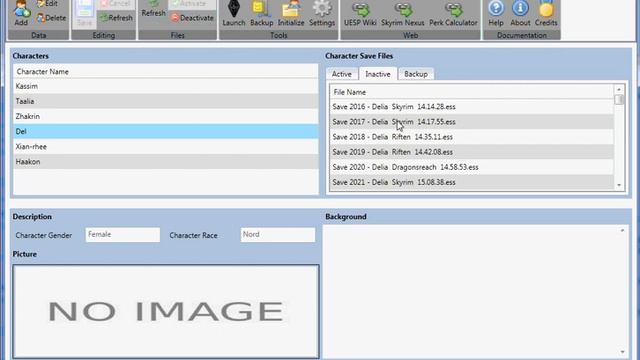Click the Character Gender field
Image resolution: width=640 pixels, height=360 pixels.
[122, 235]
